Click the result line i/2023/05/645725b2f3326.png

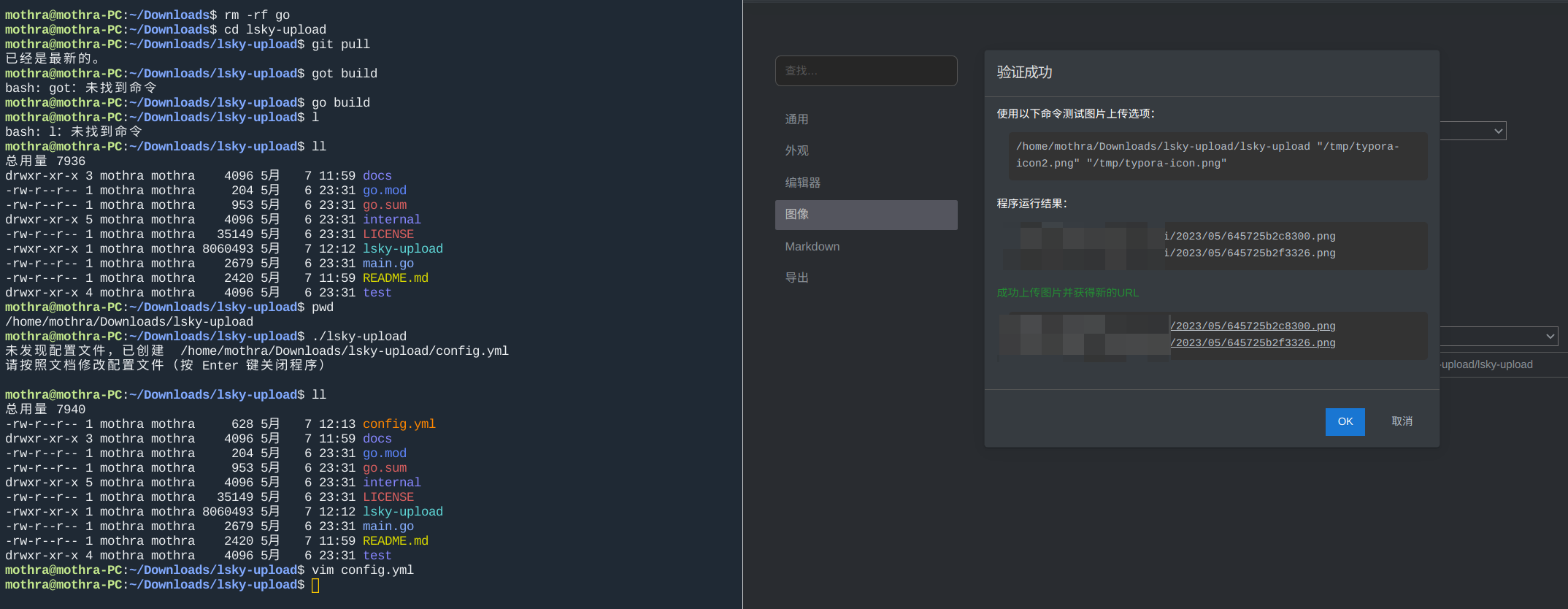(1249, 253)
